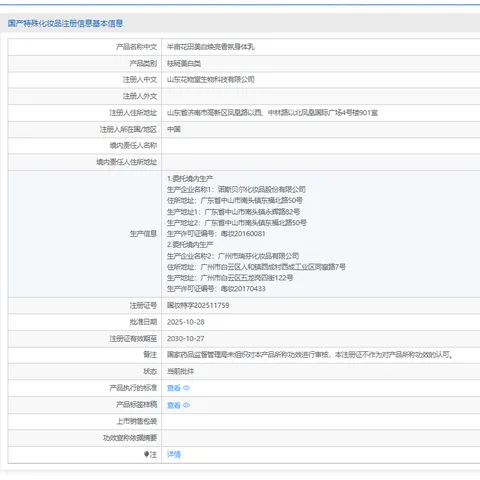This screenshot has height=480, width=480.
Task: Click the 产品执行的标准 label
Action: tap(133, 388)
